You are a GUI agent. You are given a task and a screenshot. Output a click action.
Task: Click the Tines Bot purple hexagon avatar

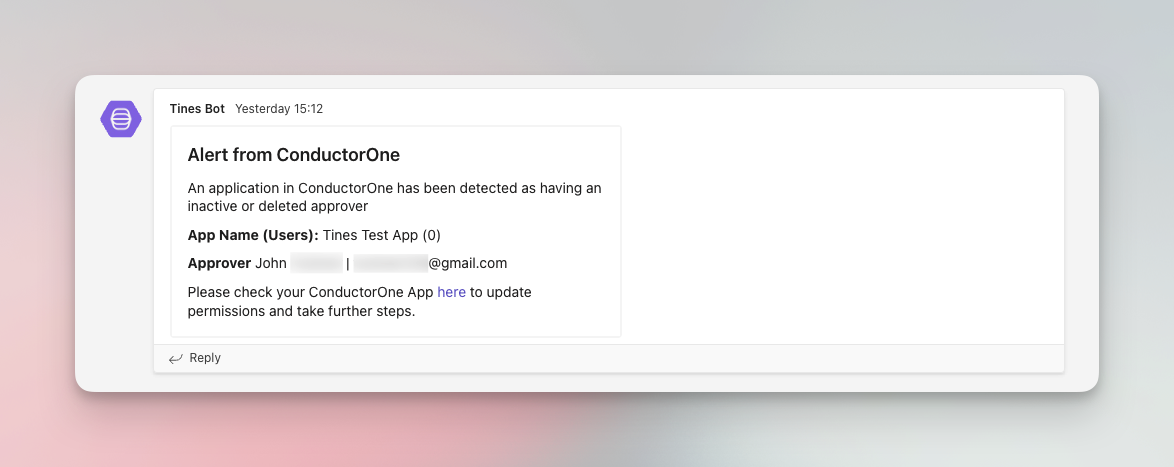click(121, 119)
